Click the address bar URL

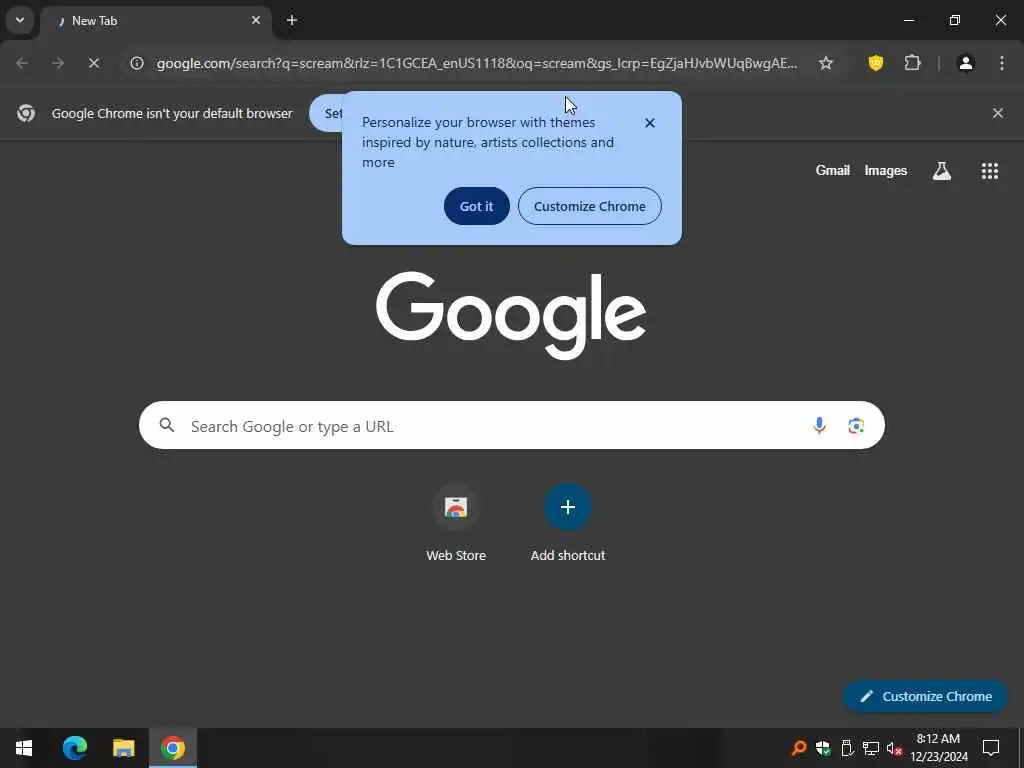coord(476,63)
